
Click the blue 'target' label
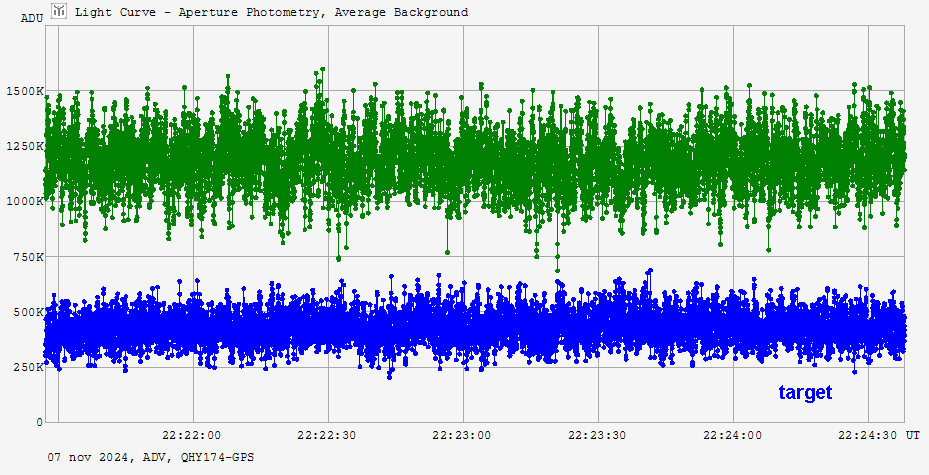click(x=805, y=392)
